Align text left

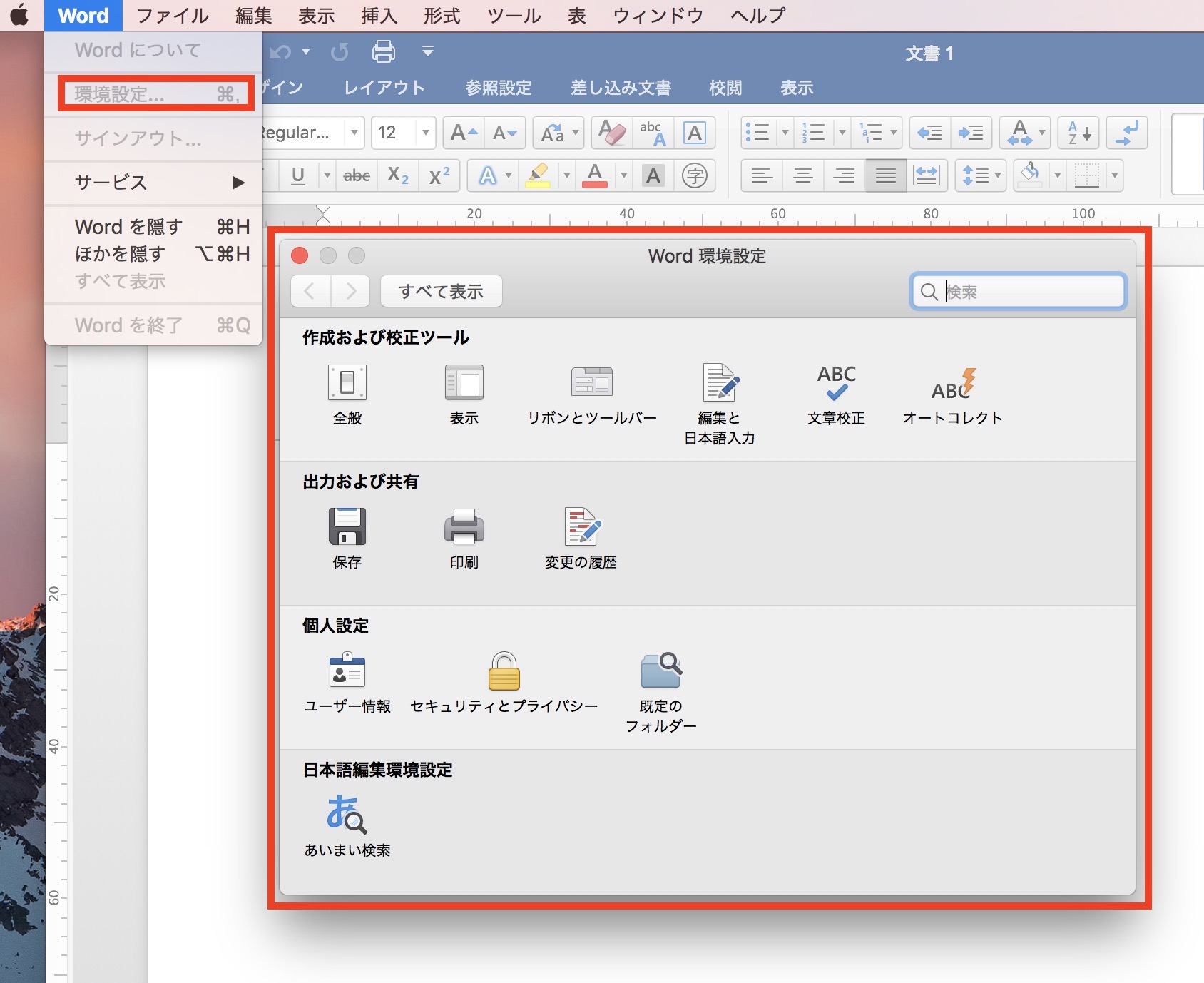tap(762, 175)
